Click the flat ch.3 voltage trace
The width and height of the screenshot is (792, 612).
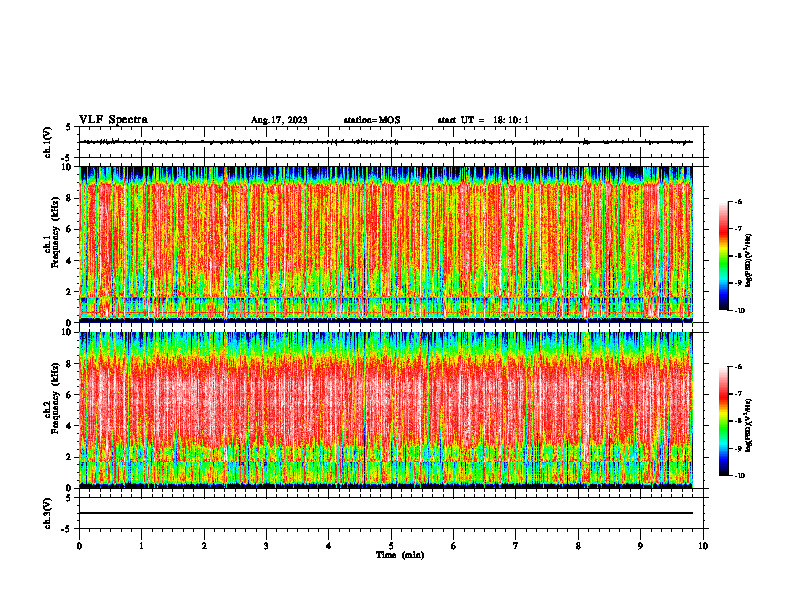(386, 513)
